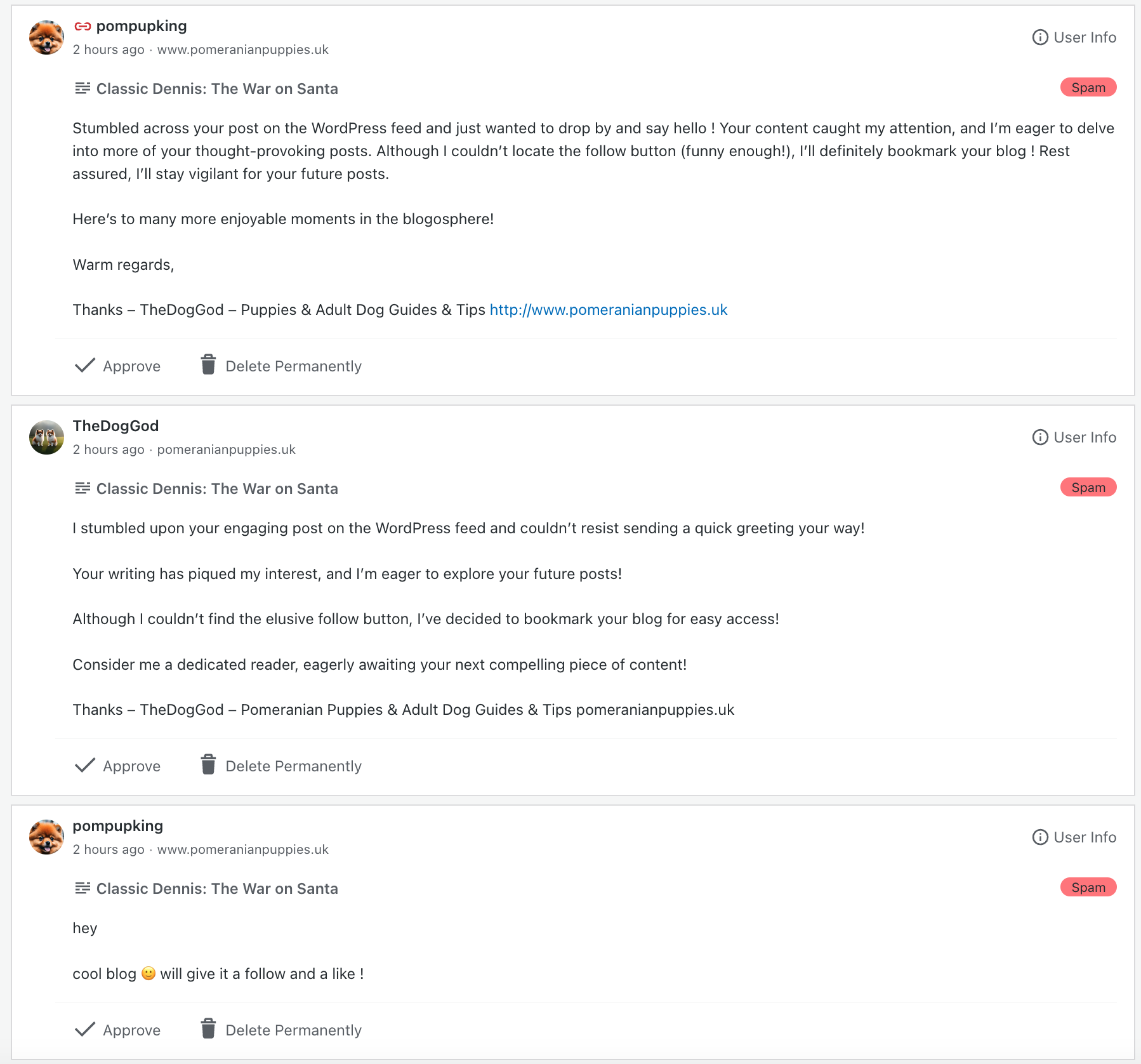Image resolution: width=1141 pixels, height=1064 pixels.
Task: Click the trash icon on the "hey" comment
Action: 208,1029
